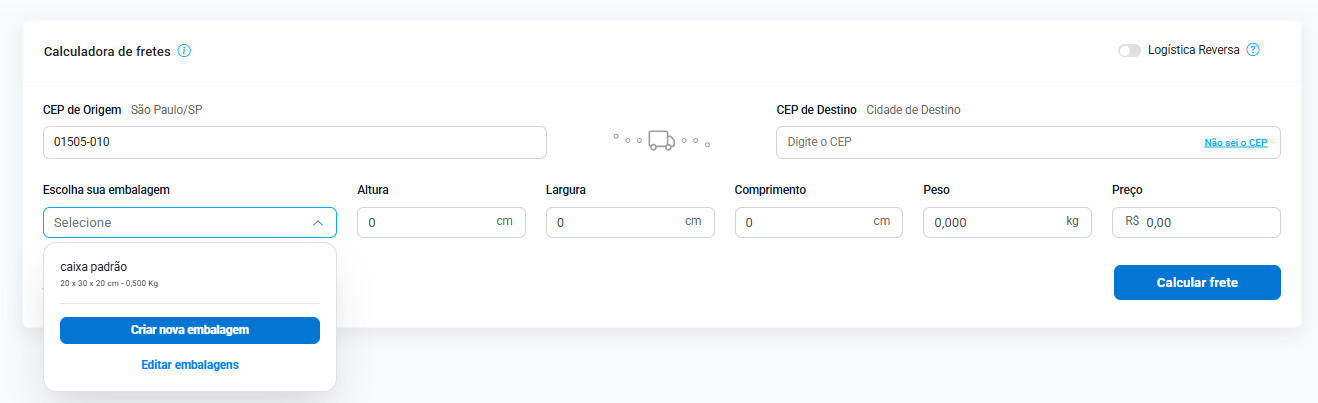Viewport: 1318px width, 403px height.
Task: Enable the Logística Reversa toggle switch
Action: pyautogui.click(x=1129, y=50)
